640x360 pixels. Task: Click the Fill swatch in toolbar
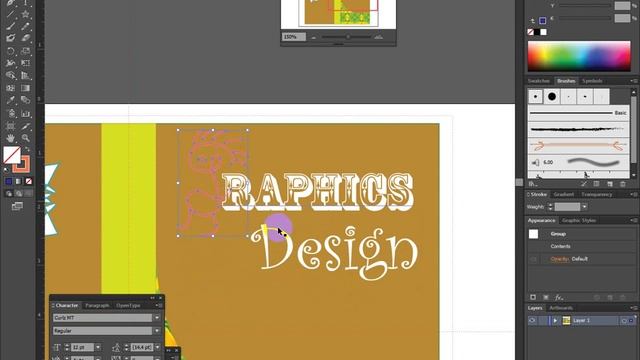coord(12,155)
